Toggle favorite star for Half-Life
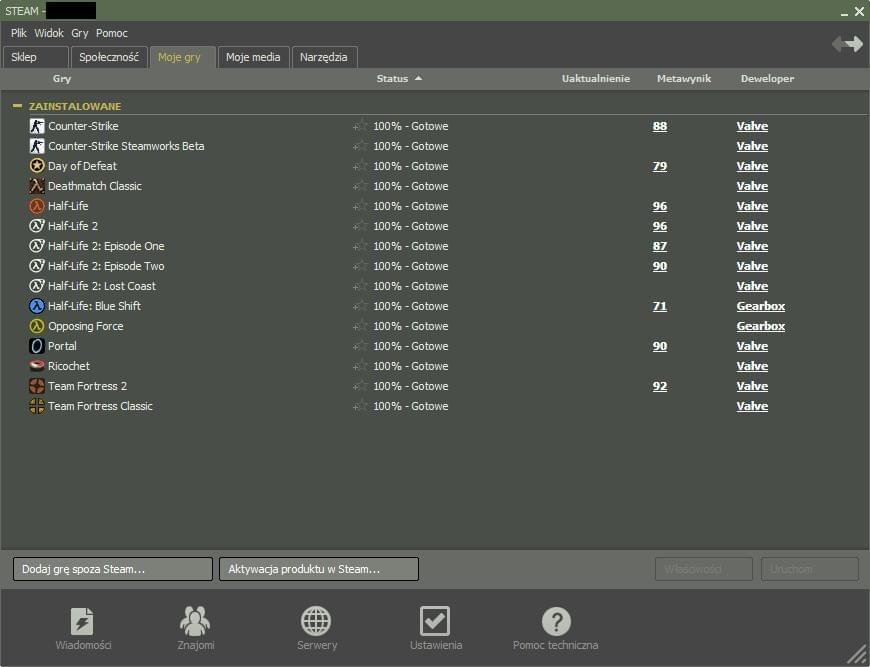 360,206
